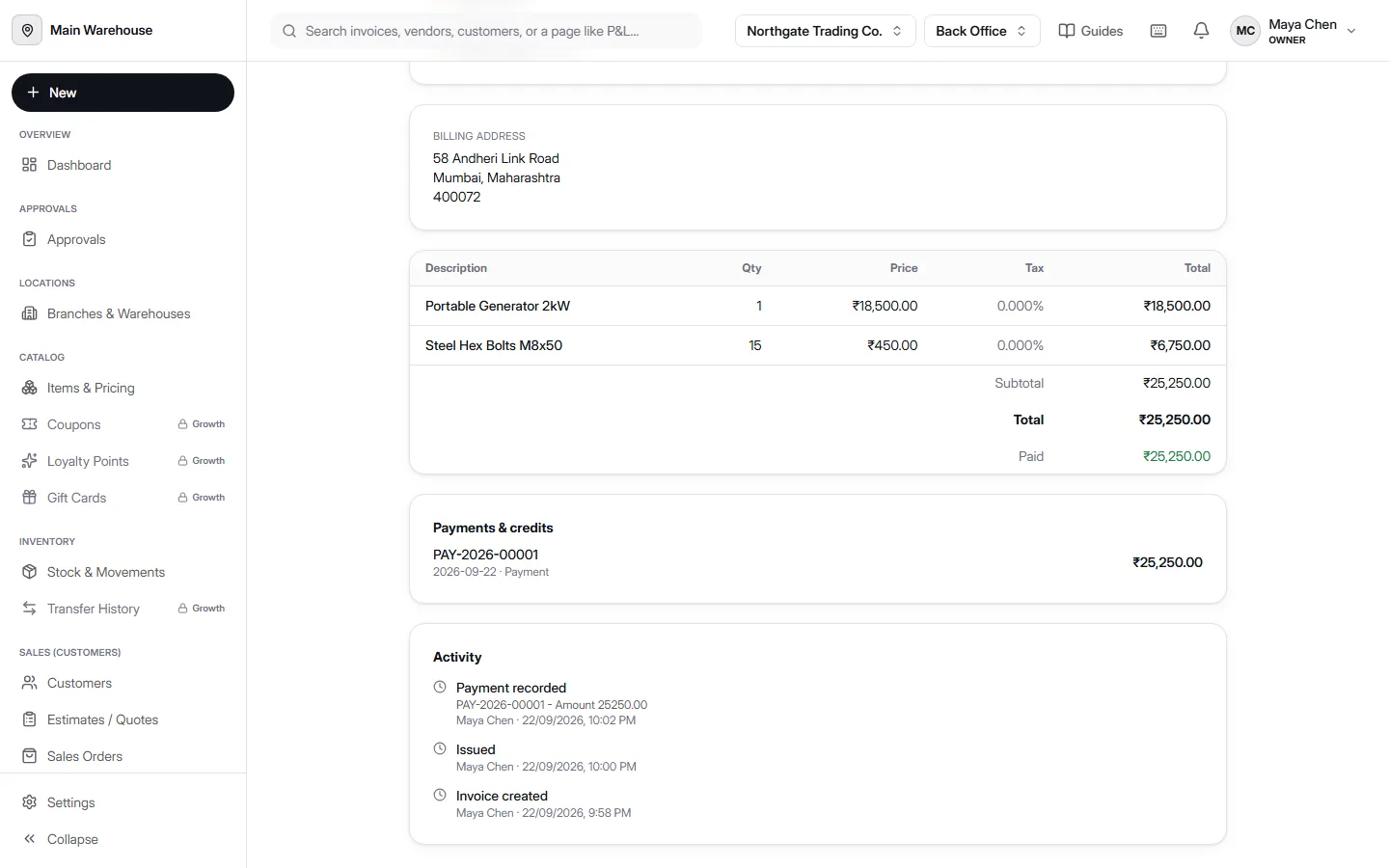Click the Estimates / Quotes document icon
The image size is (1389, 868).
pos(30,719)
